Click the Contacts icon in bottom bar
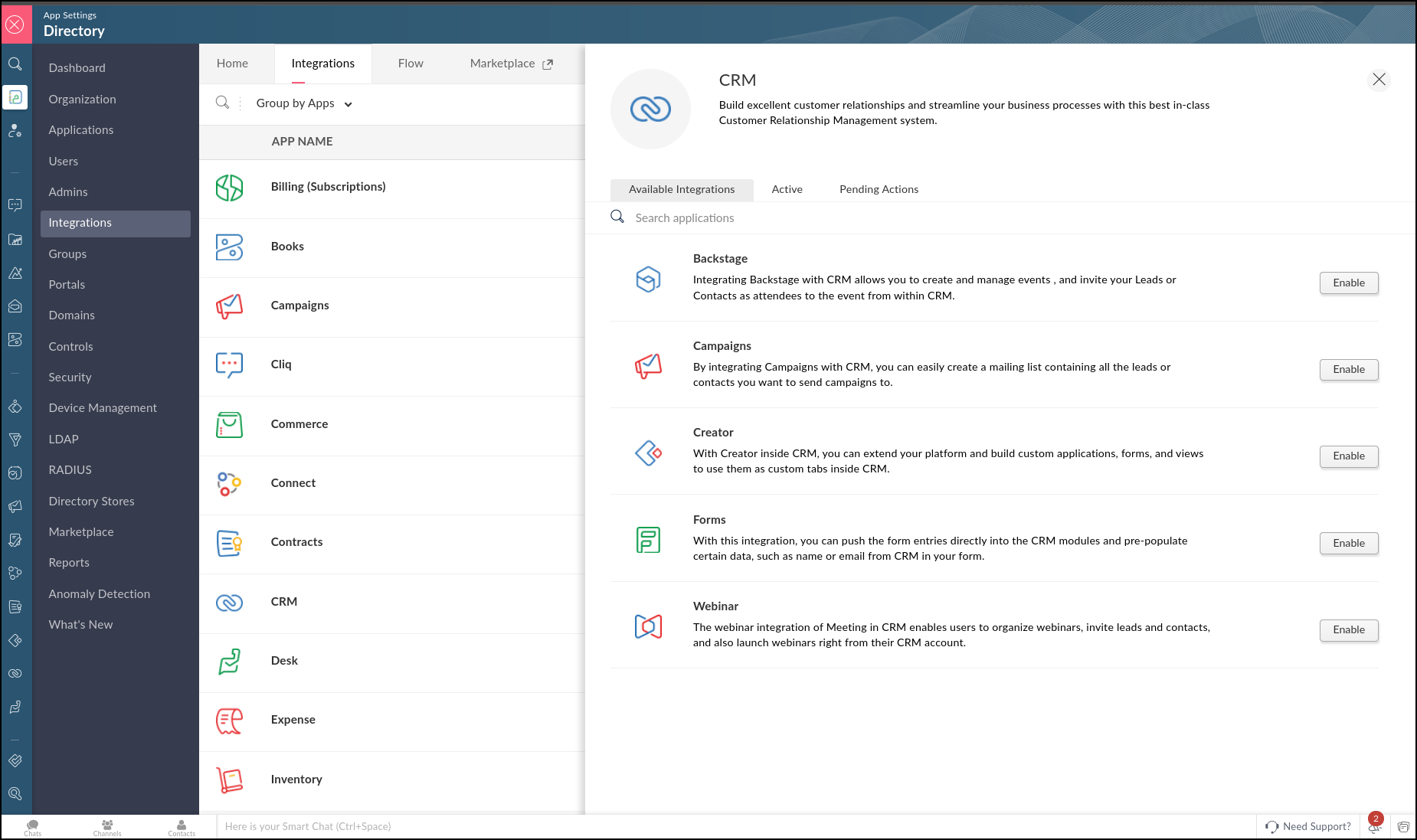The image size is (1417, 840). click(182, 827)
